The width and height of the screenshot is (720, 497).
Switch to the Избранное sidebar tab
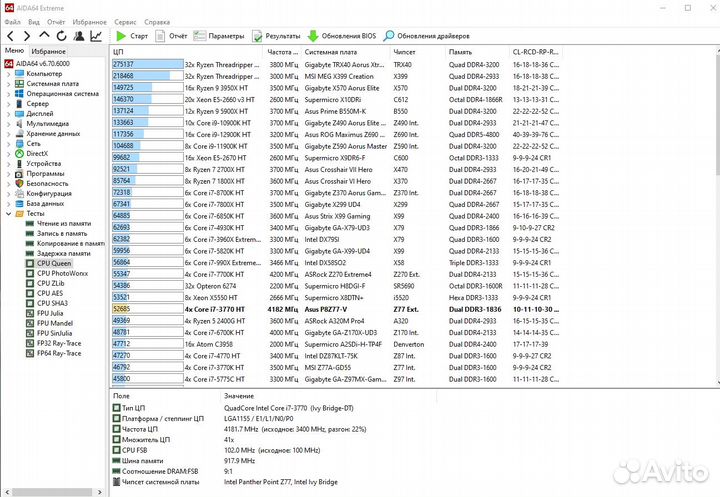click(x=48, y=51)
